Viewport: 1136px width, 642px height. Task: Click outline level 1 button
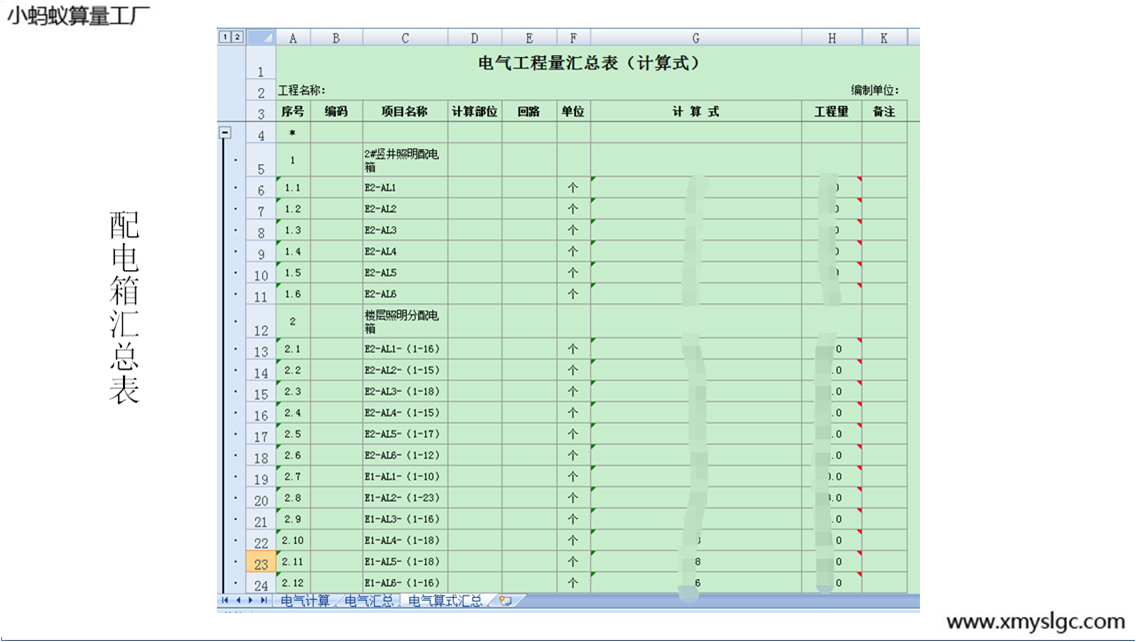coord(225,37)
